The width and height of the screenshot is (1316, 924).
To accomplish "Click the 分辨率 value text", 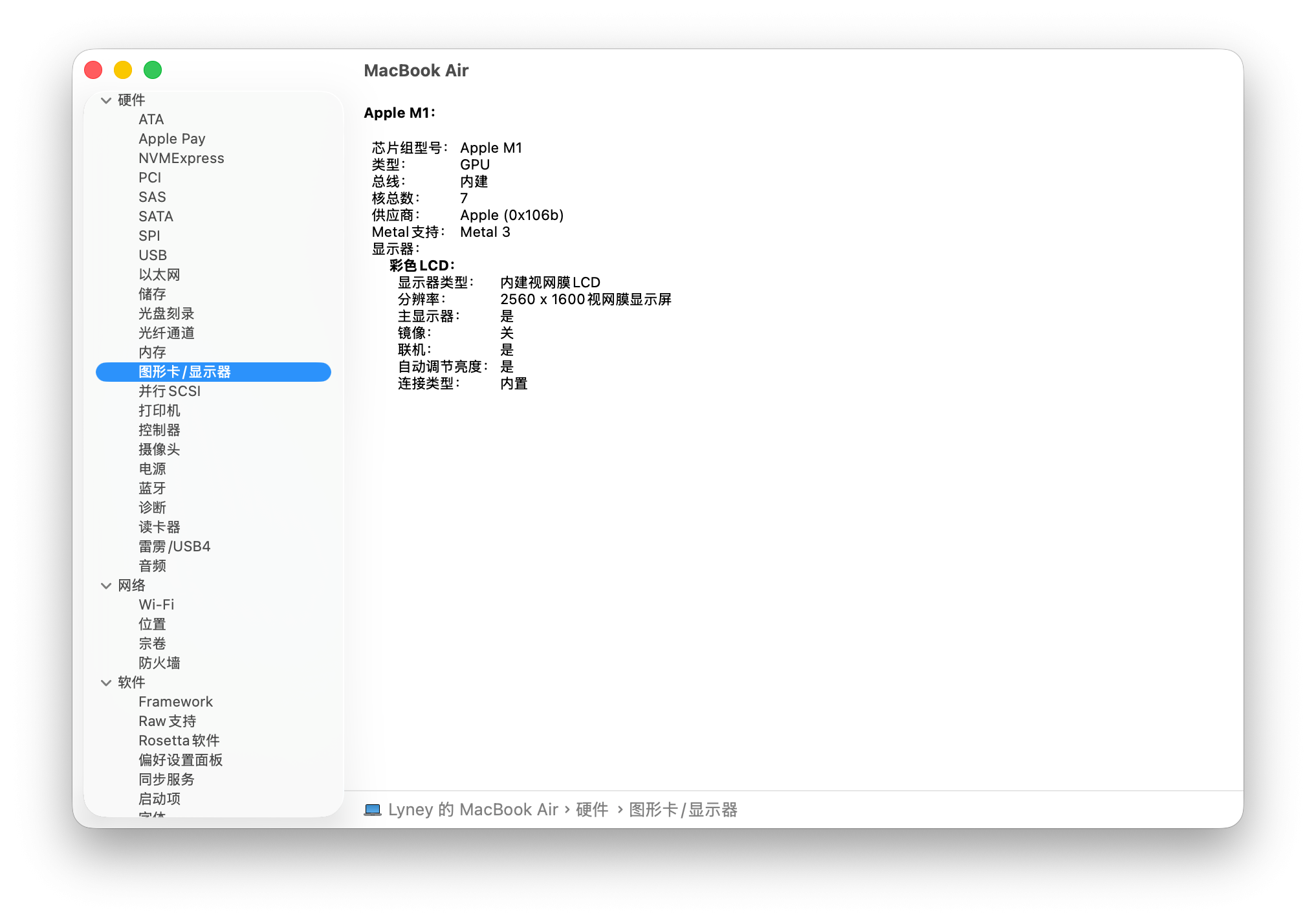I will [586, 300].
